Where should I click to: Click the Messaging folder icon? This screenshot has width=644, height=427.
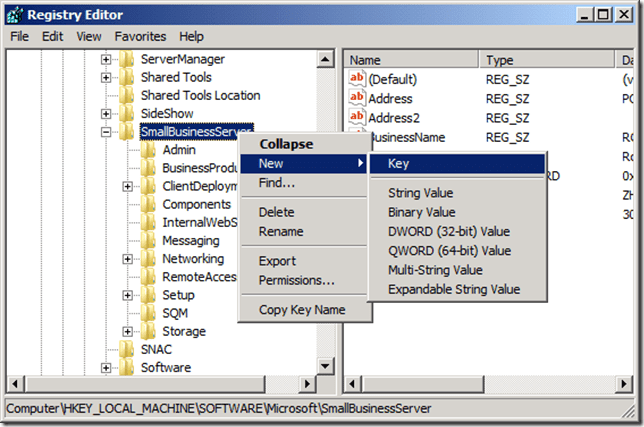click(x=148, y=241)
